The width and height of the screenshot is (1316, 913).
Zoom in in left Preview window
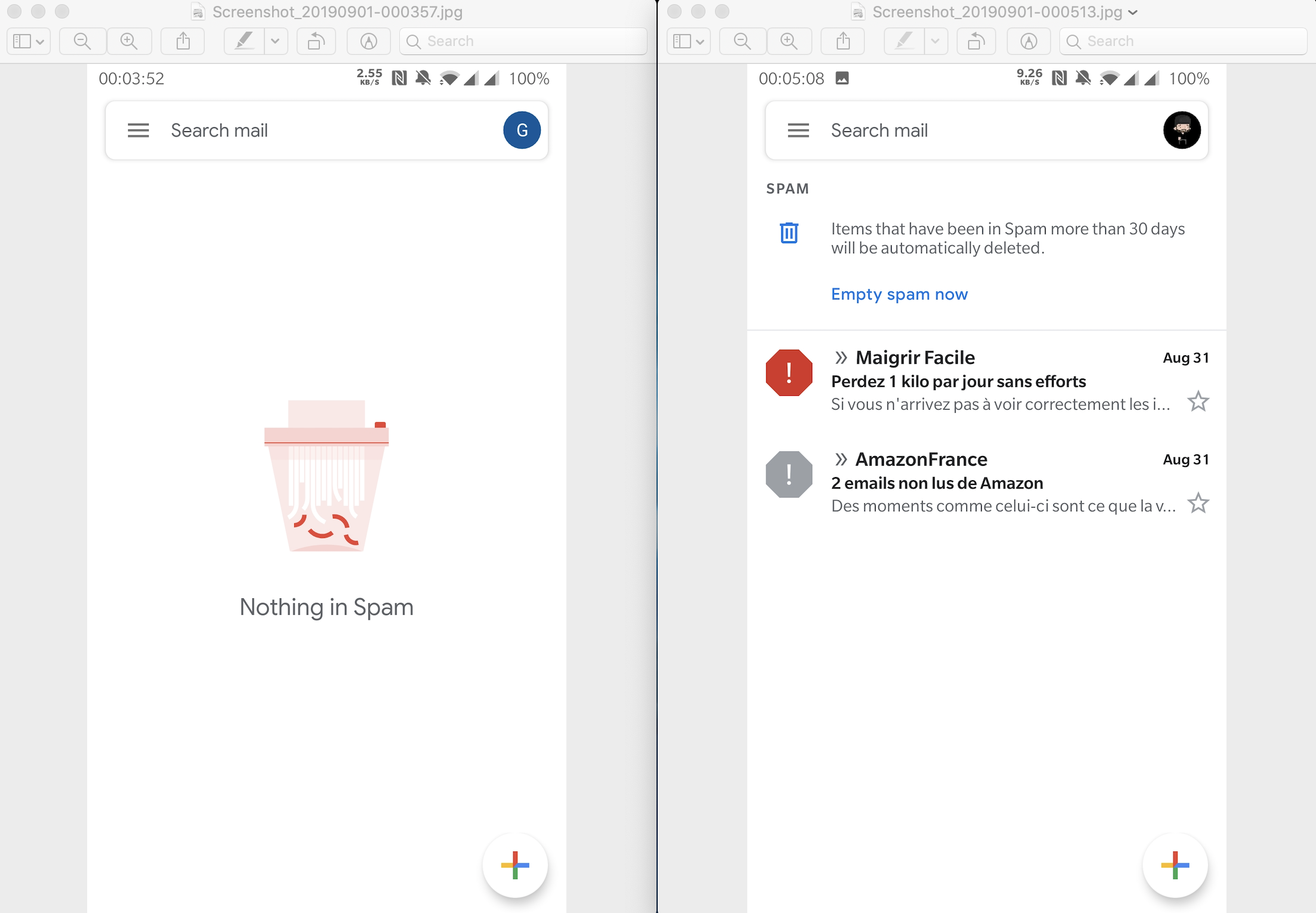[x=129, y=41]
